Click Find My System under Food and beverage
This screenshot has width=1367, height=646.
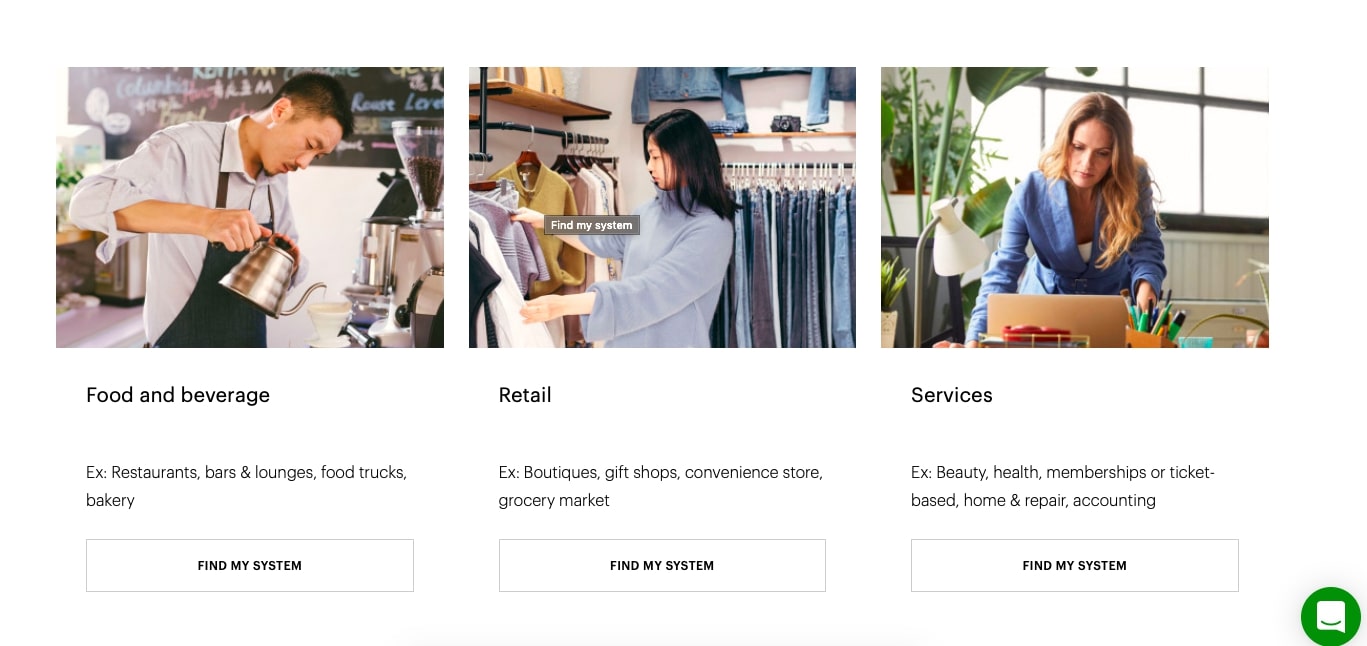[x=250, y=565]
